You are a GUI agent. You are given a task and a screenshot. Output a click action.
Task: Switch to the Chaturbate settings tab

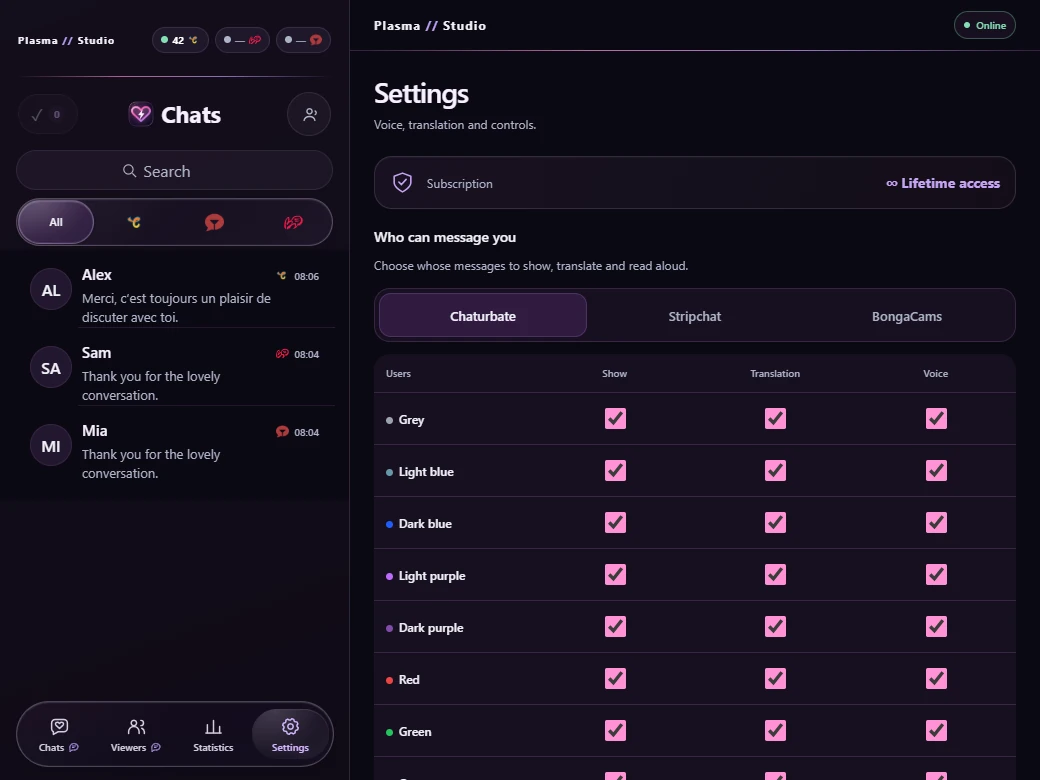(x=483, y=316)
